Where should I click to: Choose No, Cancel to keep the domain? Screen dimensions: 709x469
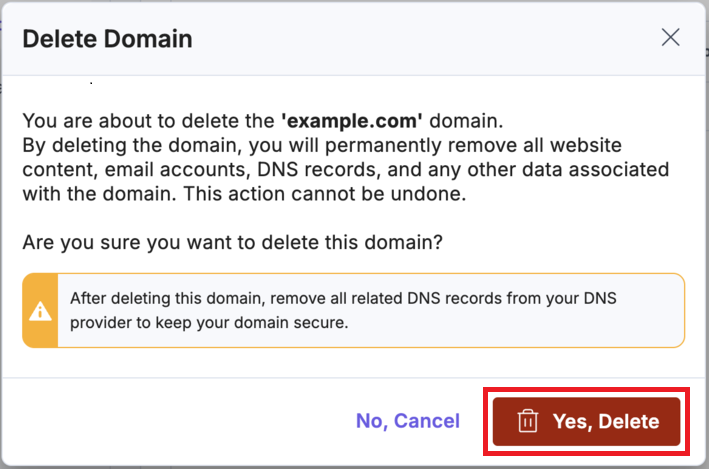408,421
